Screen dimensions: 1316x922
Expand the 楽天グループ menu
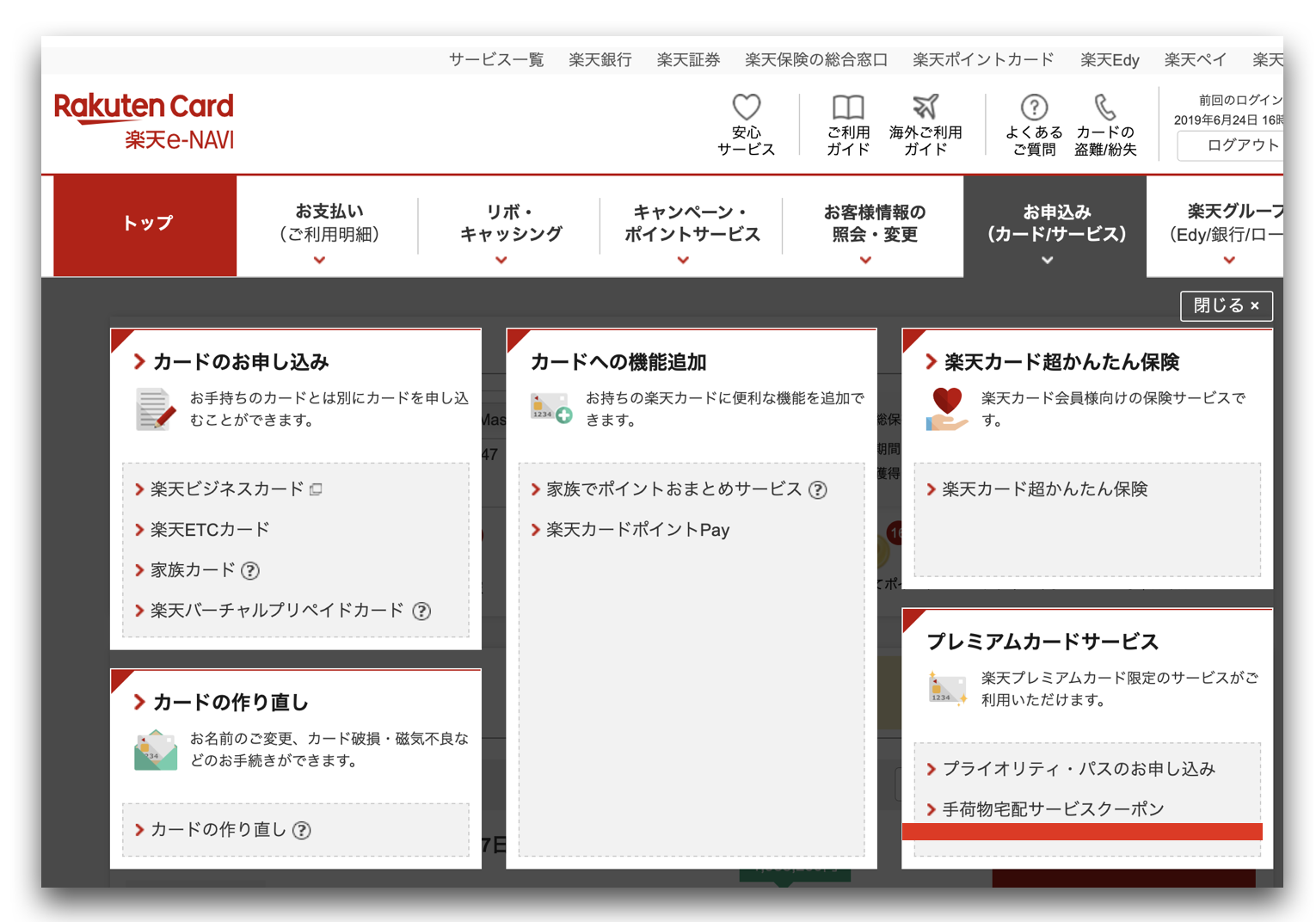coord(1215,226)
